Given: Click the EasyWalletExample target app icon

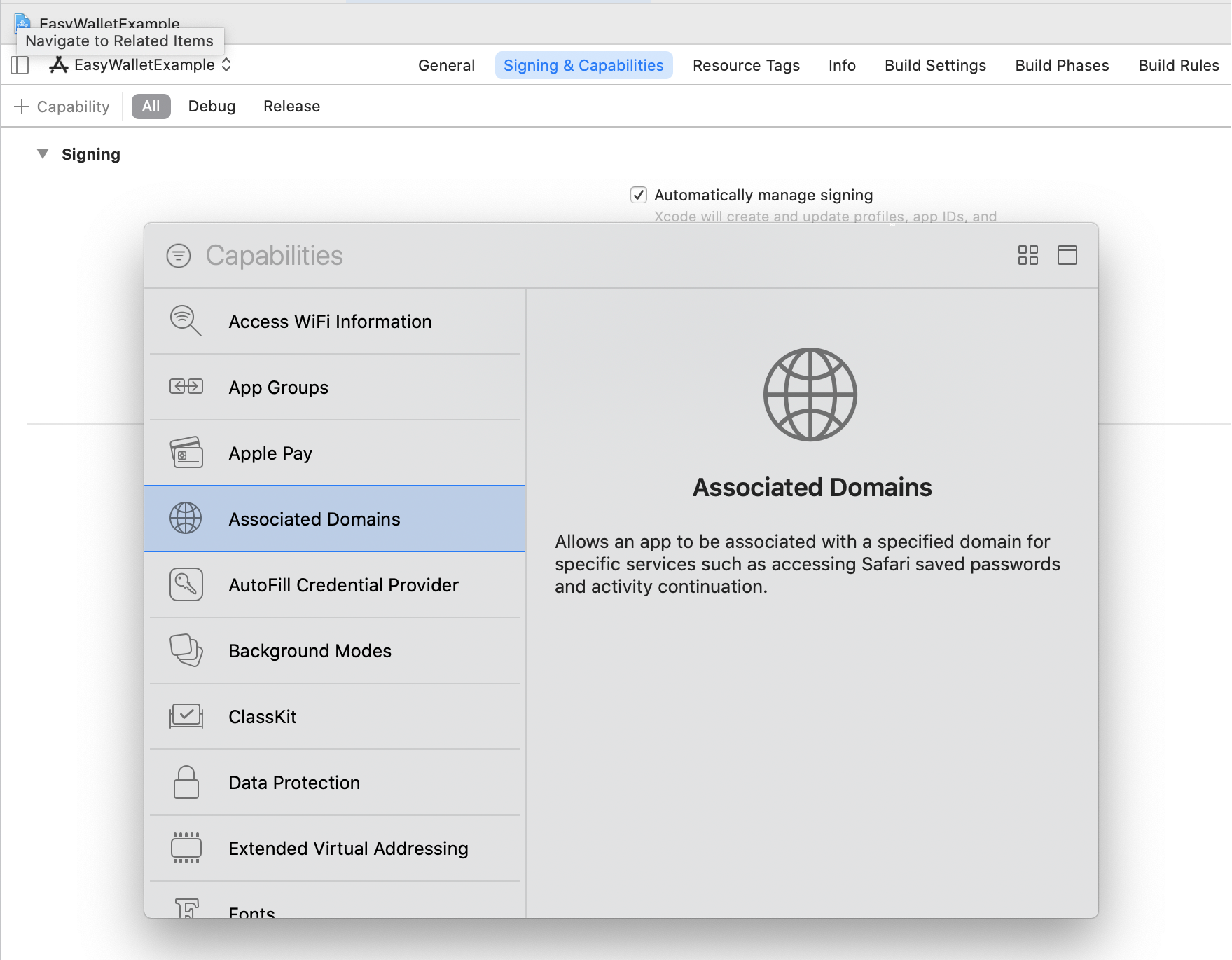Looking at the screenshot, I should [59, 65].
